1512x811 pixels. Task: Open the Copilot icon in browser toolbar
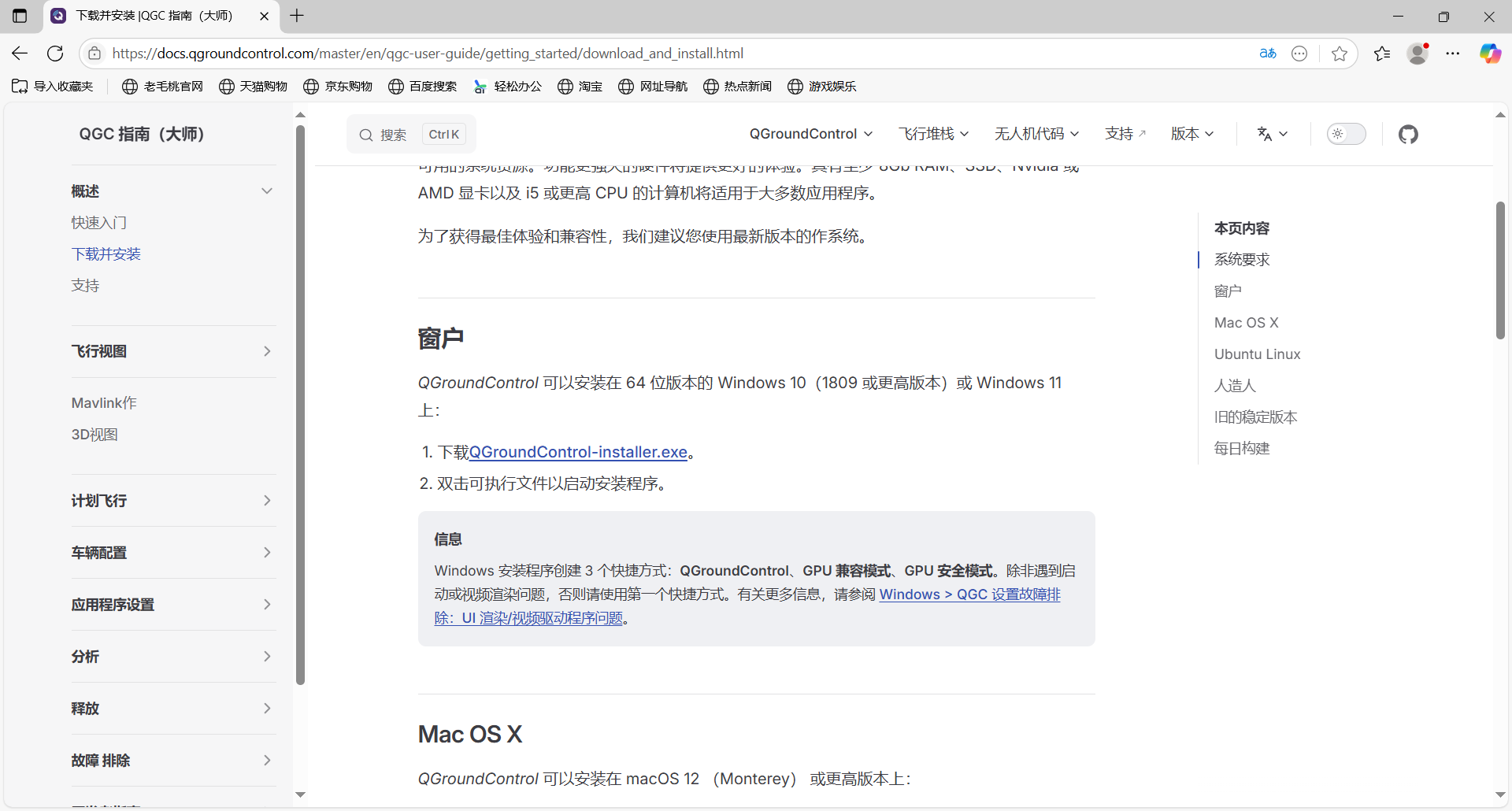point(1489,54)
